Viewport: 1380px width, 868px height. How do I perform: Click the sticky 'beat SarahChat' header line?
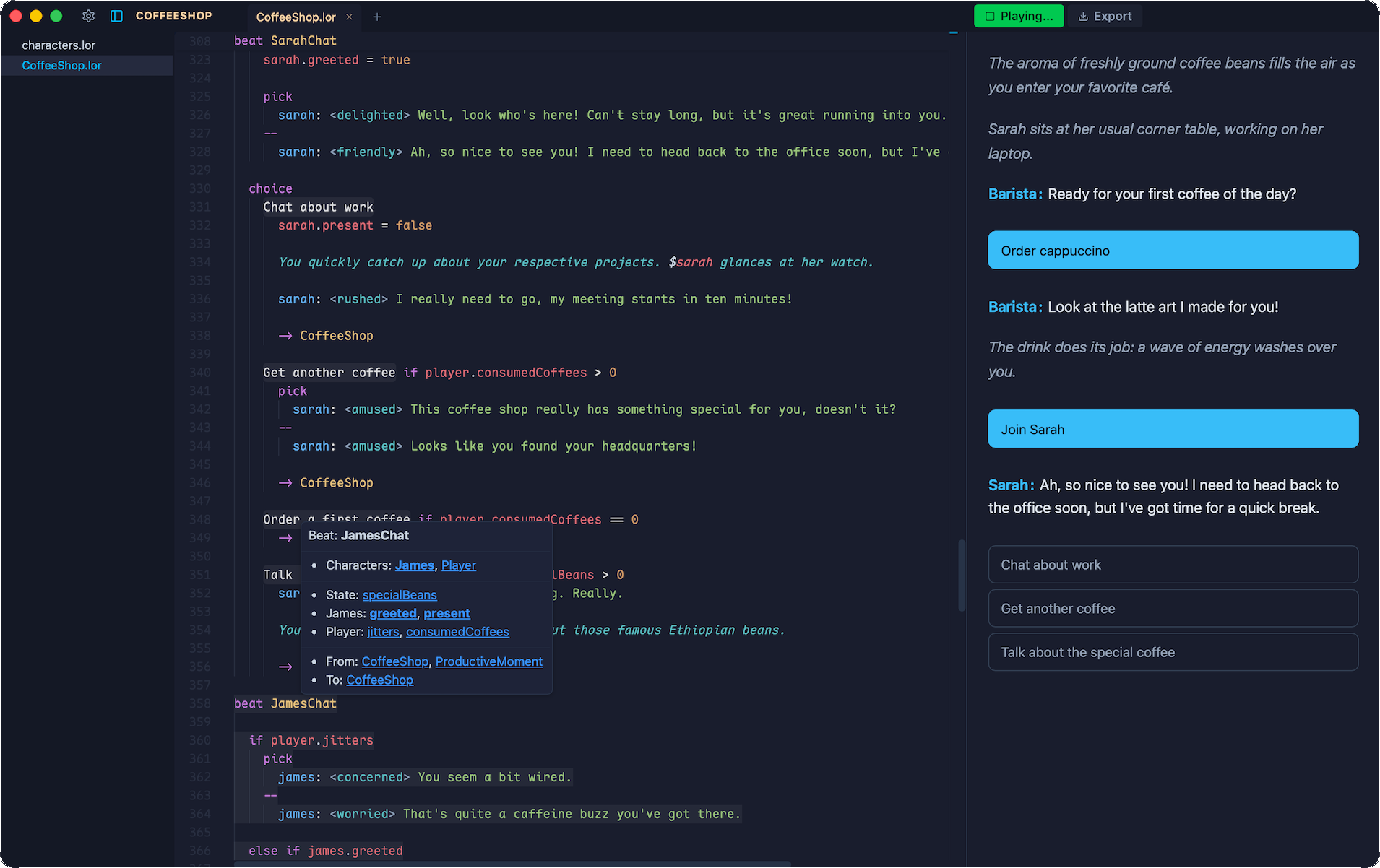tap(285, 40)
